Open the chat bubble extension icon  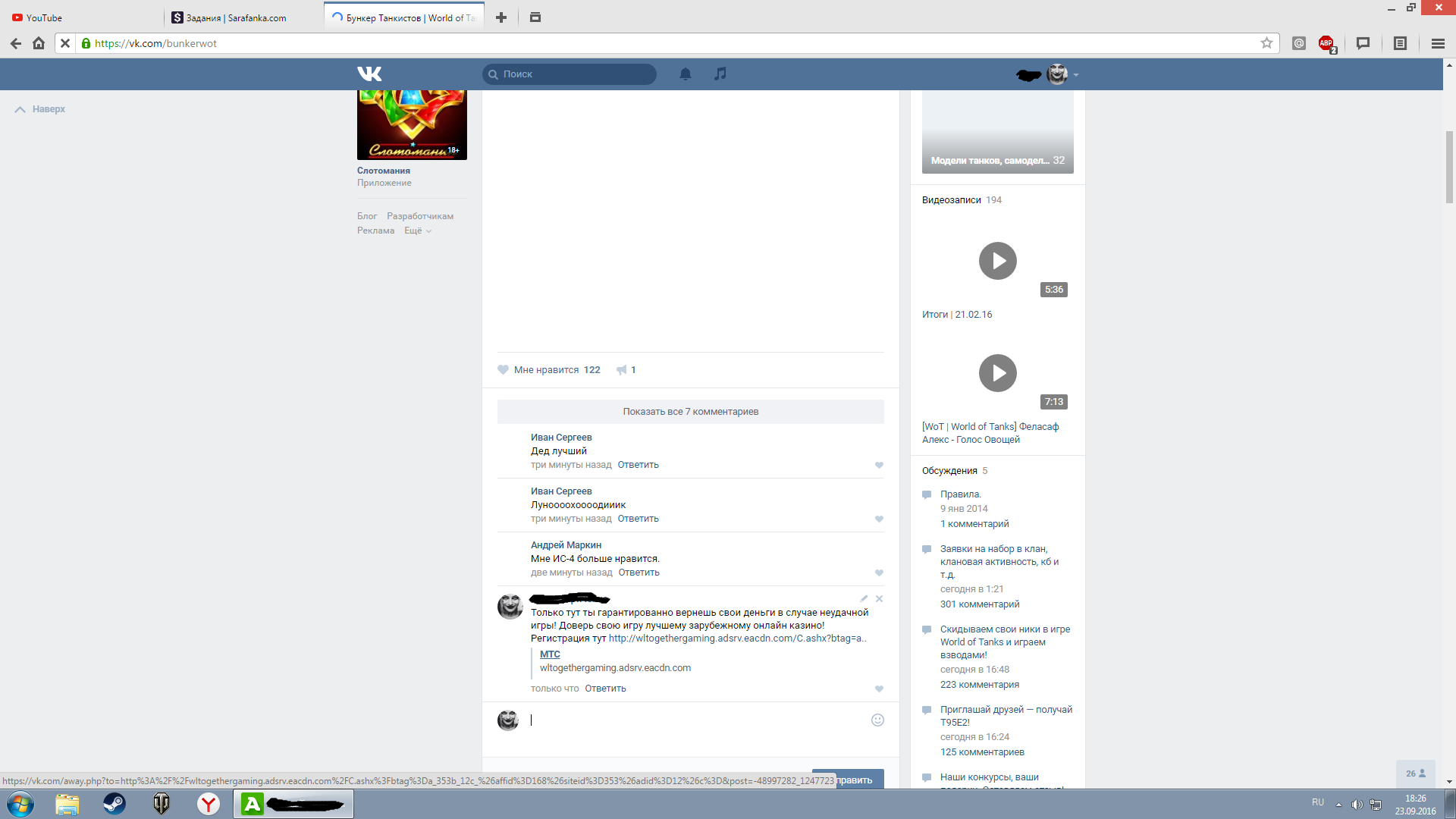pos(1363,43)
